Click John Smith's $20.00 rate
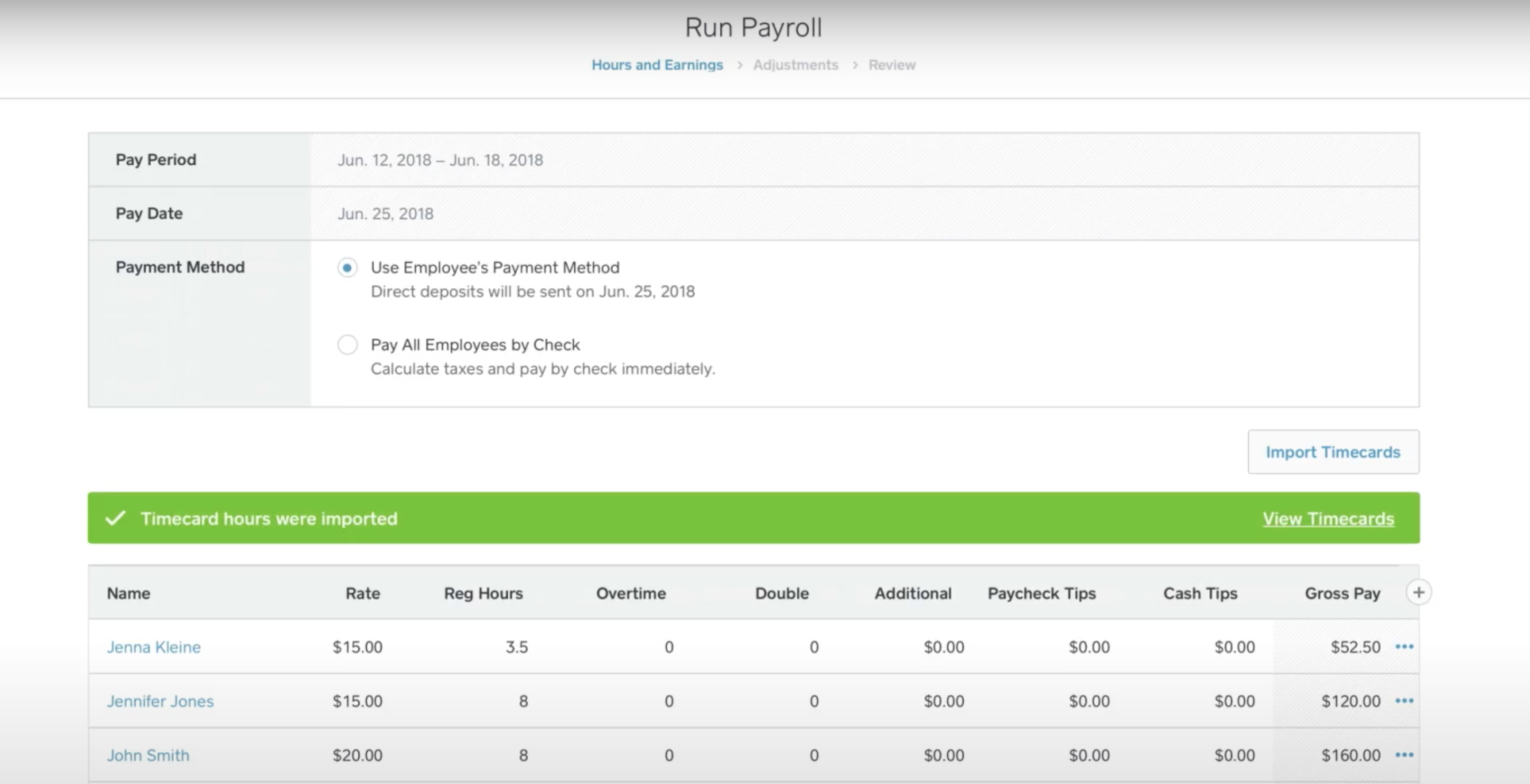This screenshot has height=784, width=1530. pyautogui.click(x=358, y=755)
